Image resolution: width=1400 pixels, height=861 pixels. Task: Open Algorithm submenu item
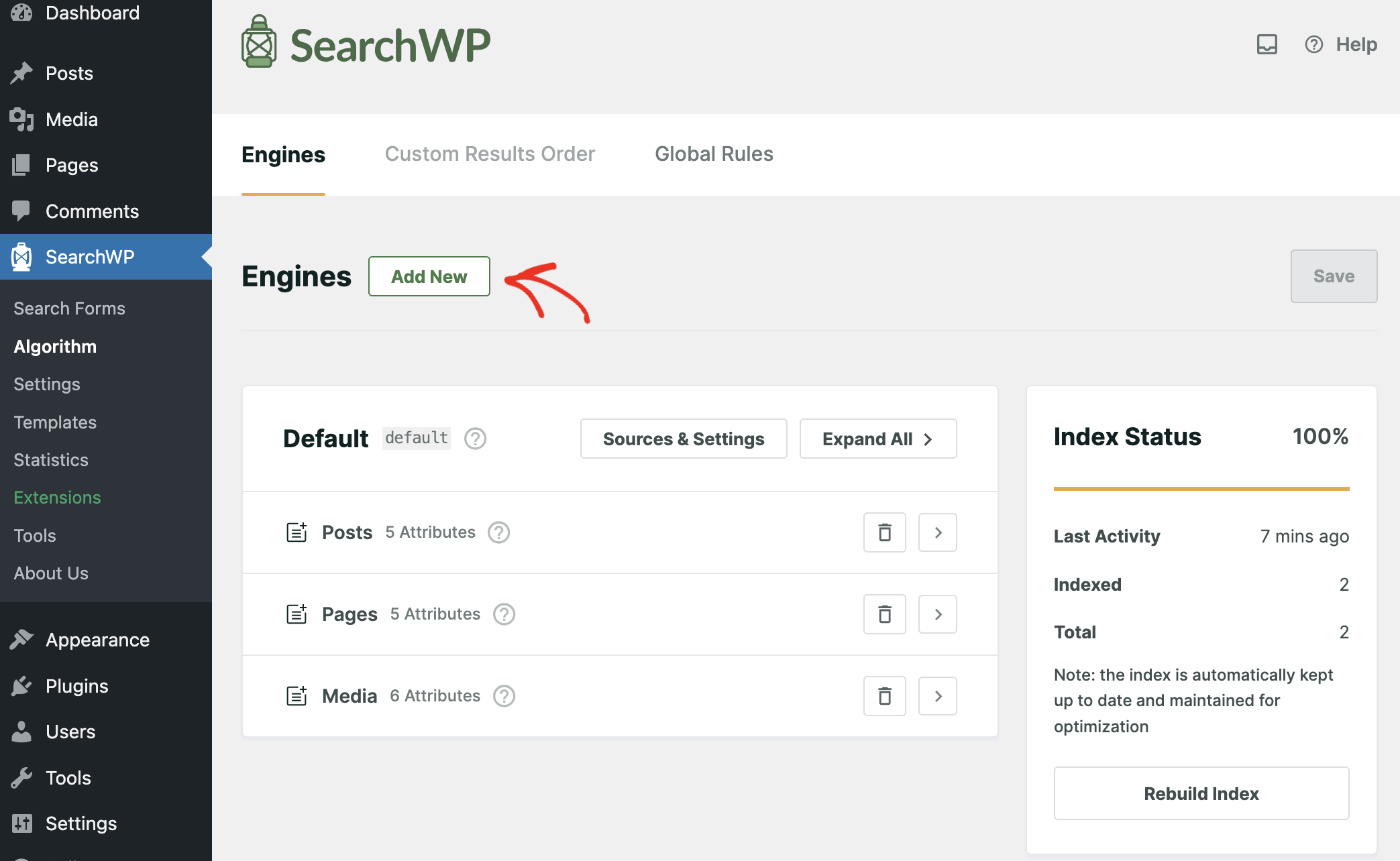55,347
